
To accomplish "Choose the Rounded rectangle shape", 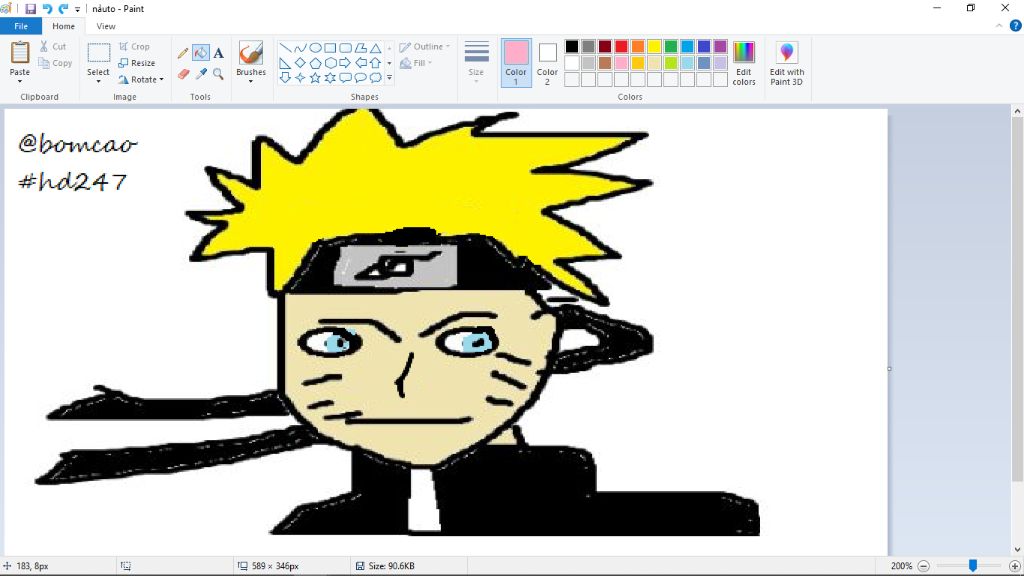I will pyautogui.click(x=345, y=48).
